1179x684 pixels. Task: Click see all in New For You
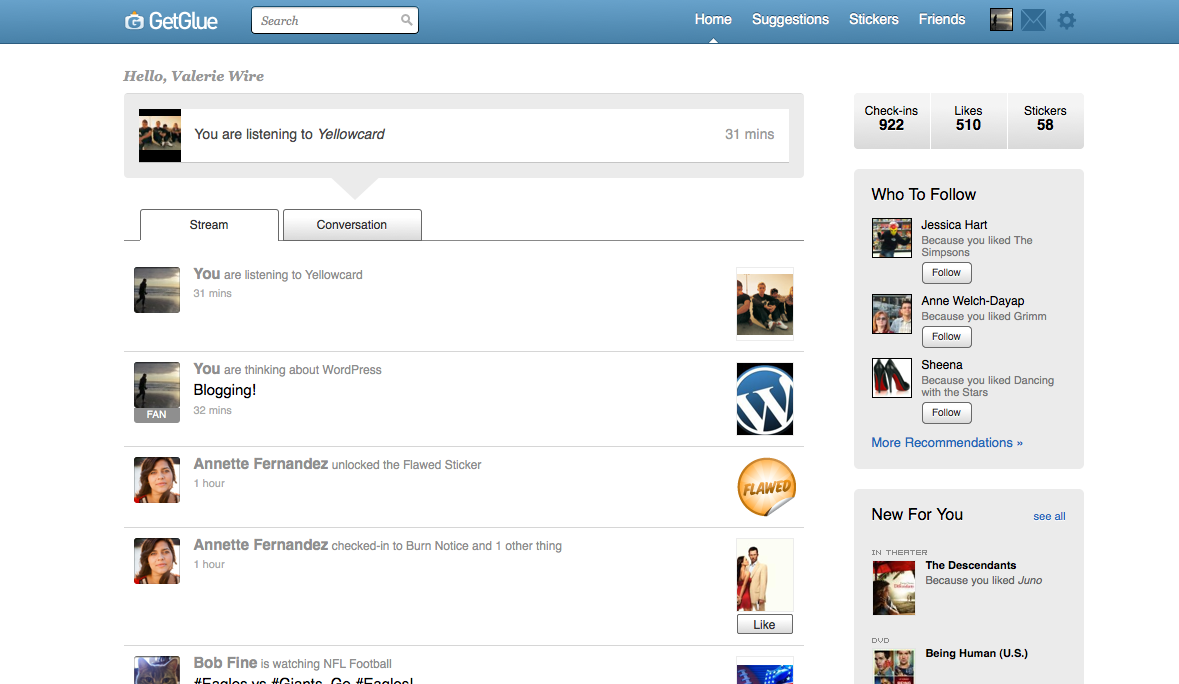pyautogui.click(x=1049, y=517)
